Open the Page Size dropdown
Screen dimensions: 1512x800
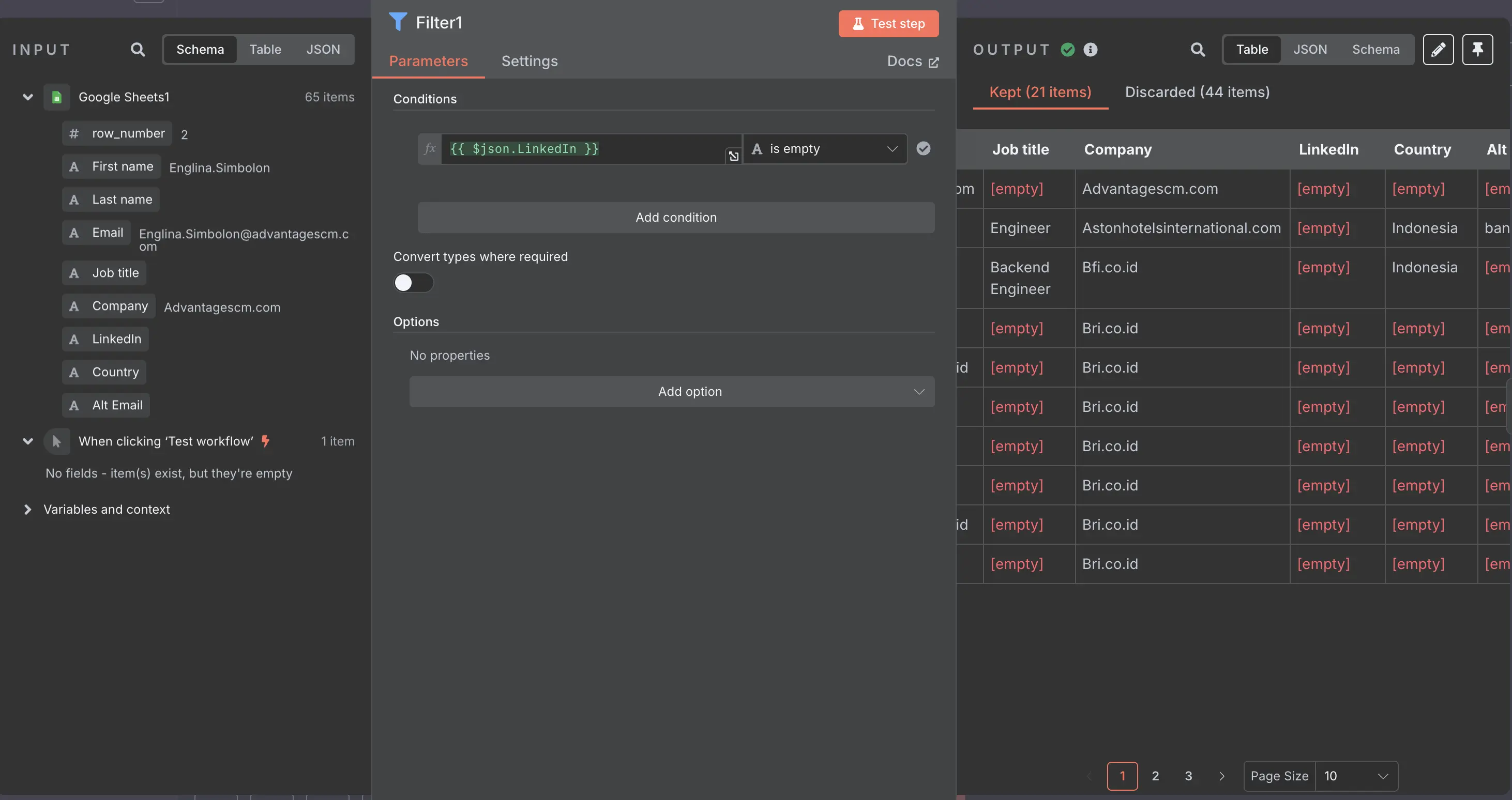click(x=1356, y=775)
